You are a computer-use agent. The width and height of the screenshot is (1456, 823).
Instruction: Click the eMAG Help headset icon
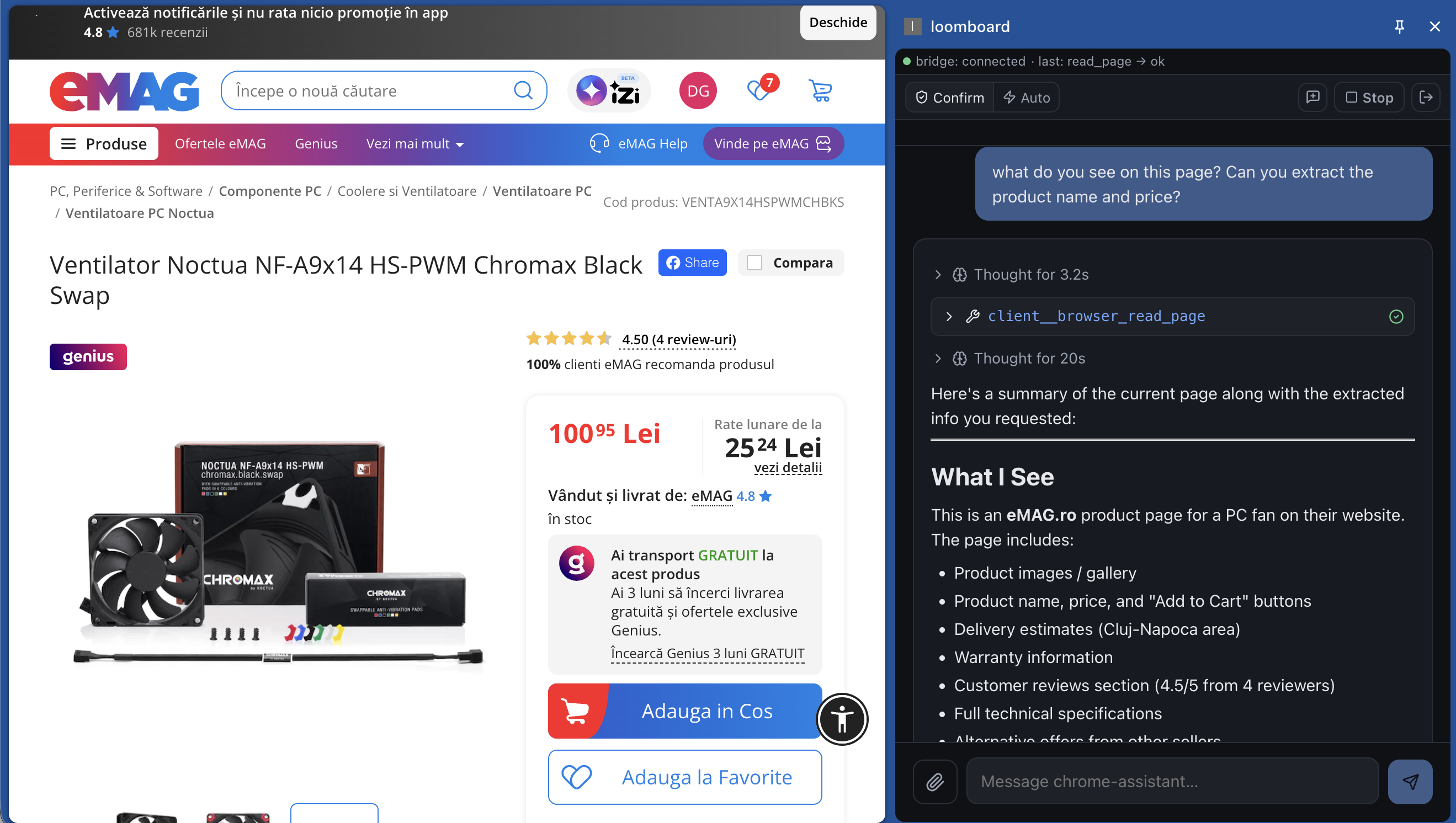pos(599,143)
